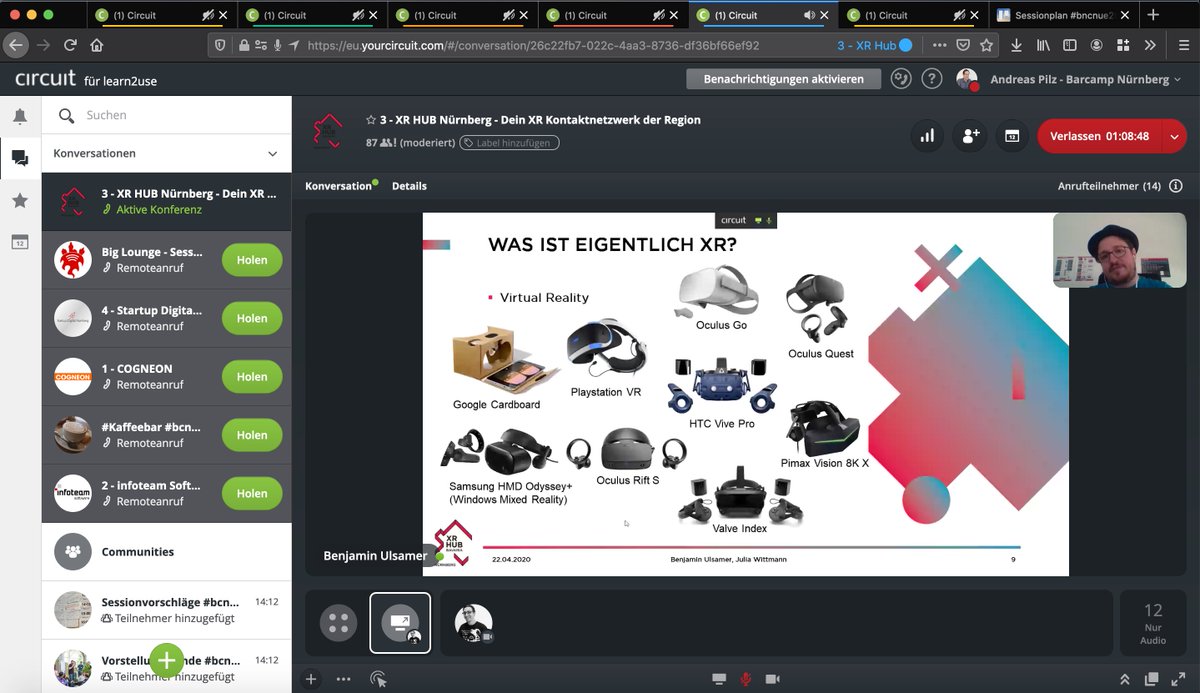Click the browser back arrow
Viewport: 1200px width, 693px height.
tap(16, 45)
